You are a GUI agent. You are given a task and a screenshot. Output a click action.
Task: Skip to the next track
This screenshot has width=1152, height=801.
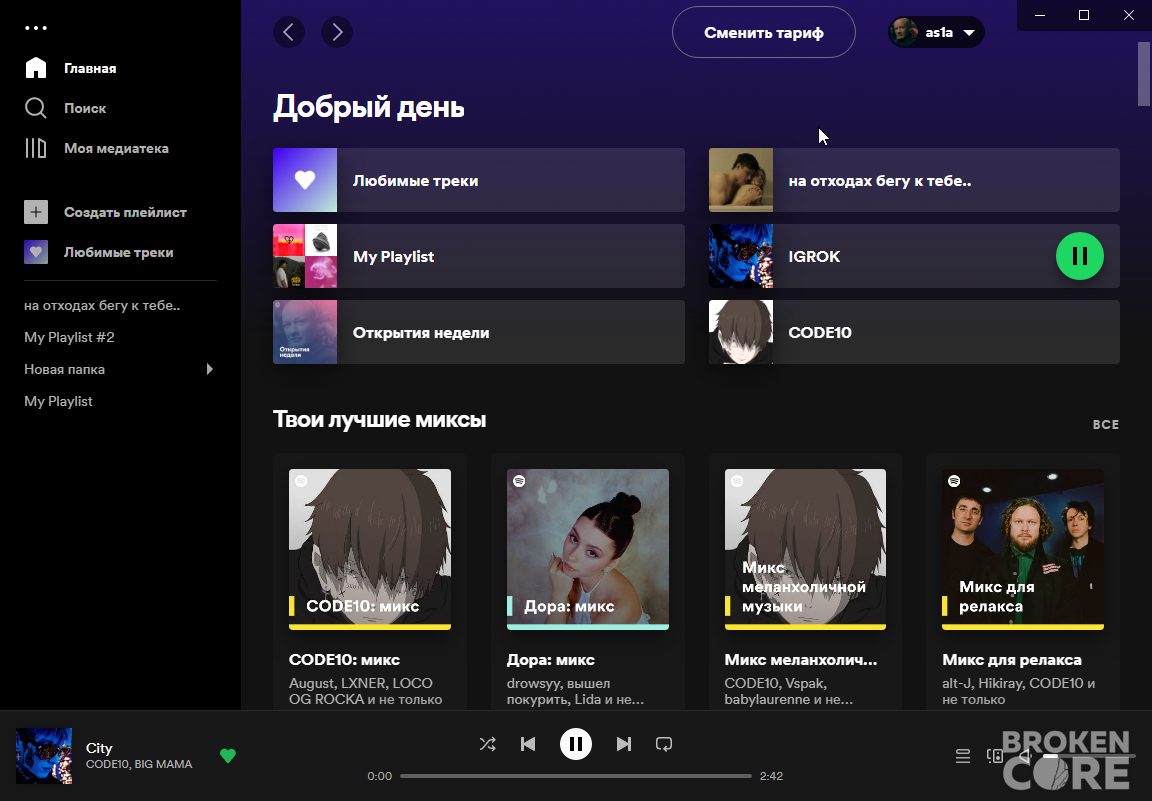[x=624, y=744]
